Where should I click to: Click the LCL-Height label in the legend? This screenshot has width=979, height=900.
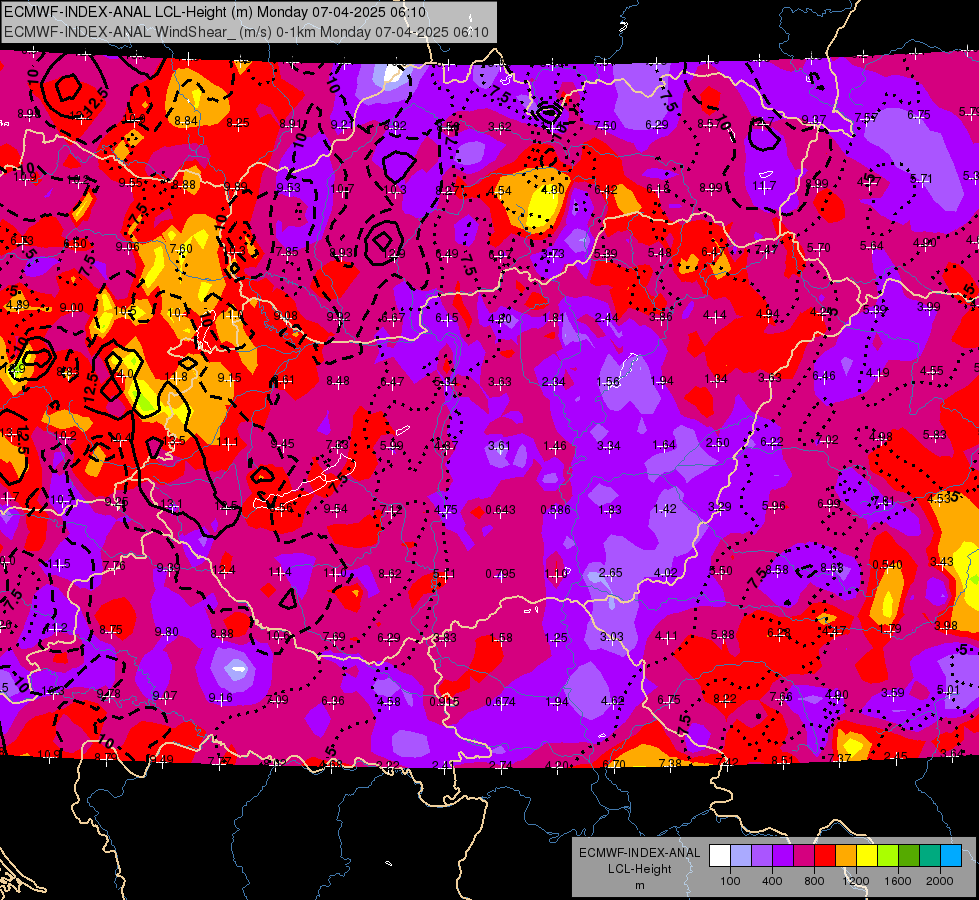(x=640, y=869)
